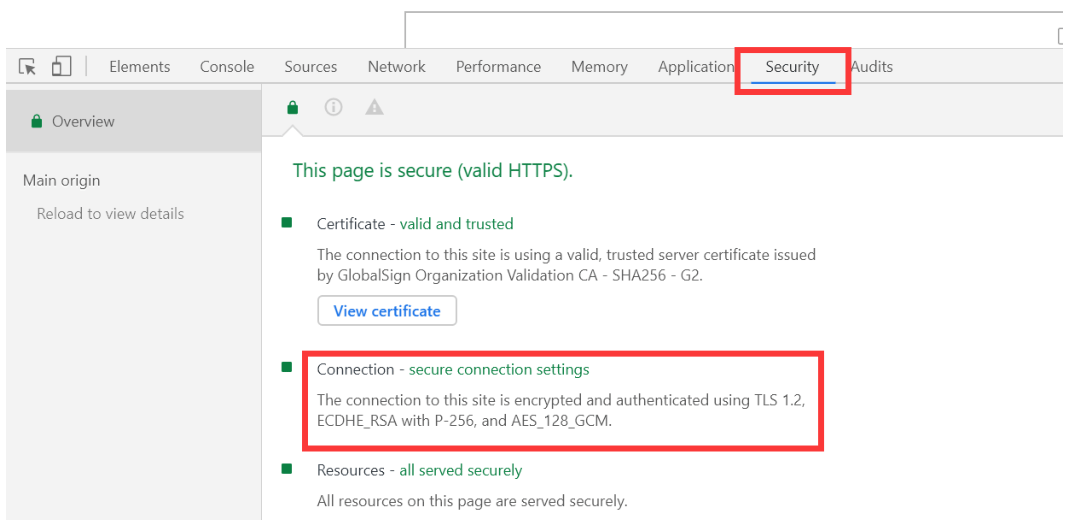Select Overview in the sidebar
Image resolution: width=1069 pixels, height=520 pixels.
tap(134, 121)
